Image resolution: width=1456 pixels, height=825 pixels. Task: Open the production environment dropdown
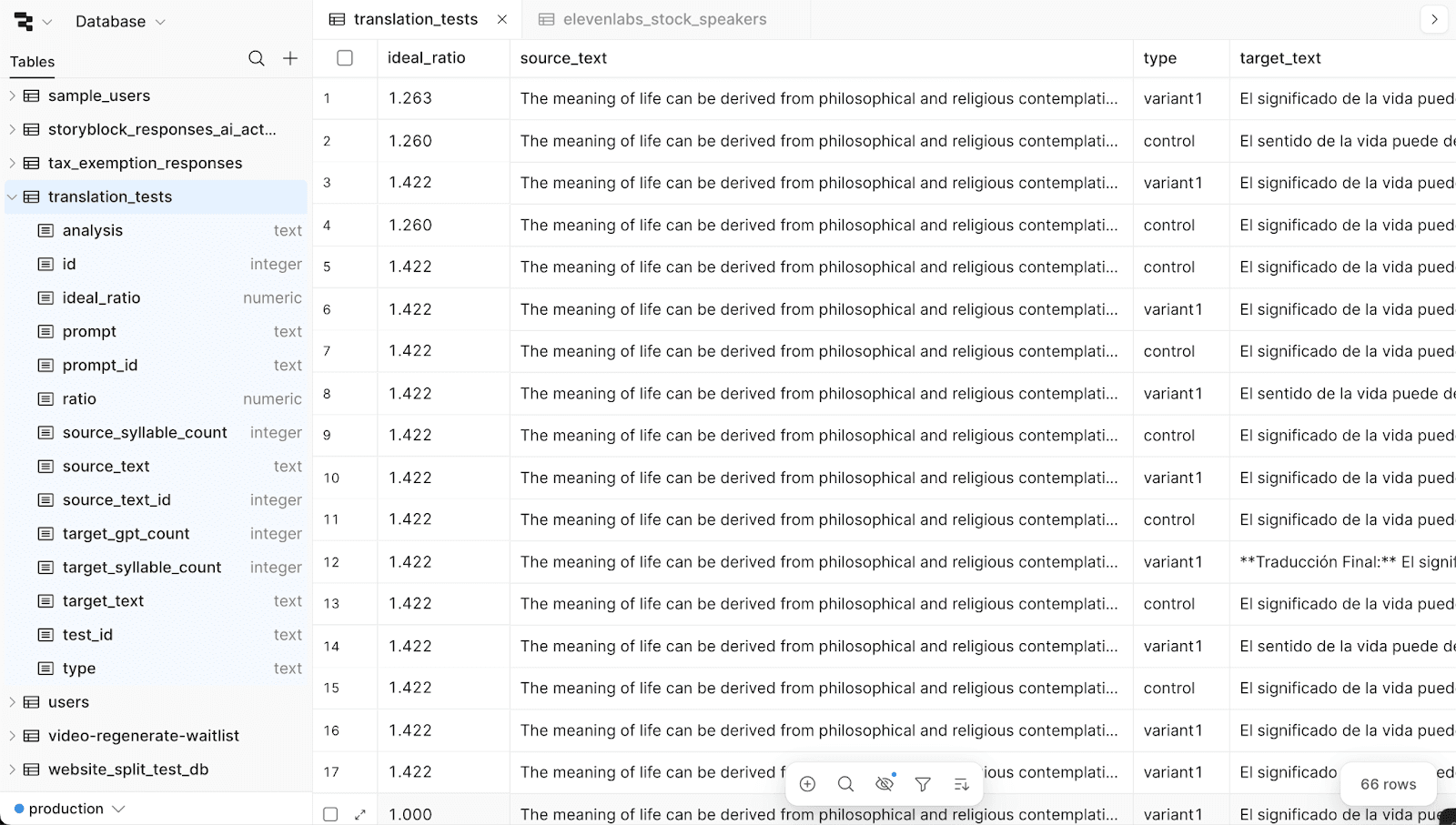click(68, 808)
